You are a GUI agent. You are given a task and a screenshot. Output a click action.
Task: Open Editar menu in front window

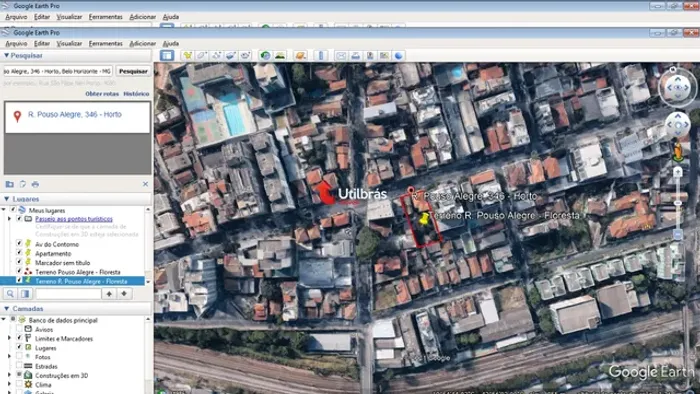[x=42, y=43]
